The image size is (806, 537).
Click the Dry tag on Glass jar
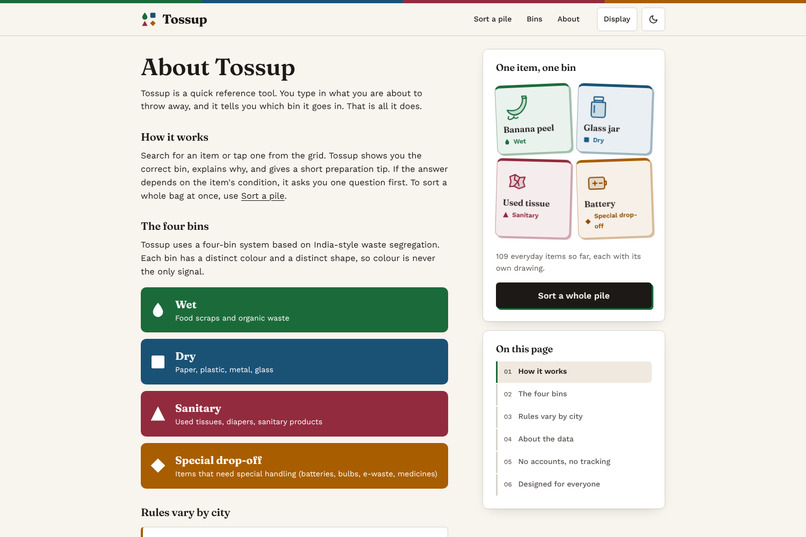click(594, 140)
